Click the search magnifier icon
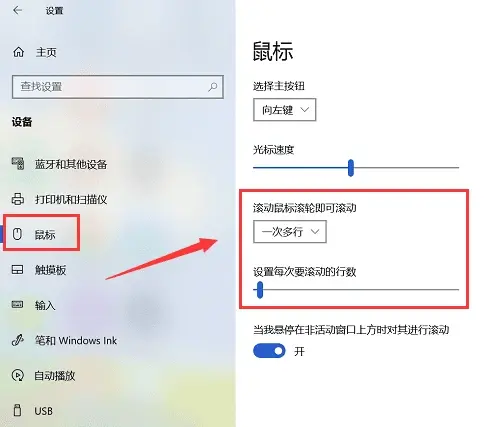Screen dimensions: 500x427 [x=213, y=87]
